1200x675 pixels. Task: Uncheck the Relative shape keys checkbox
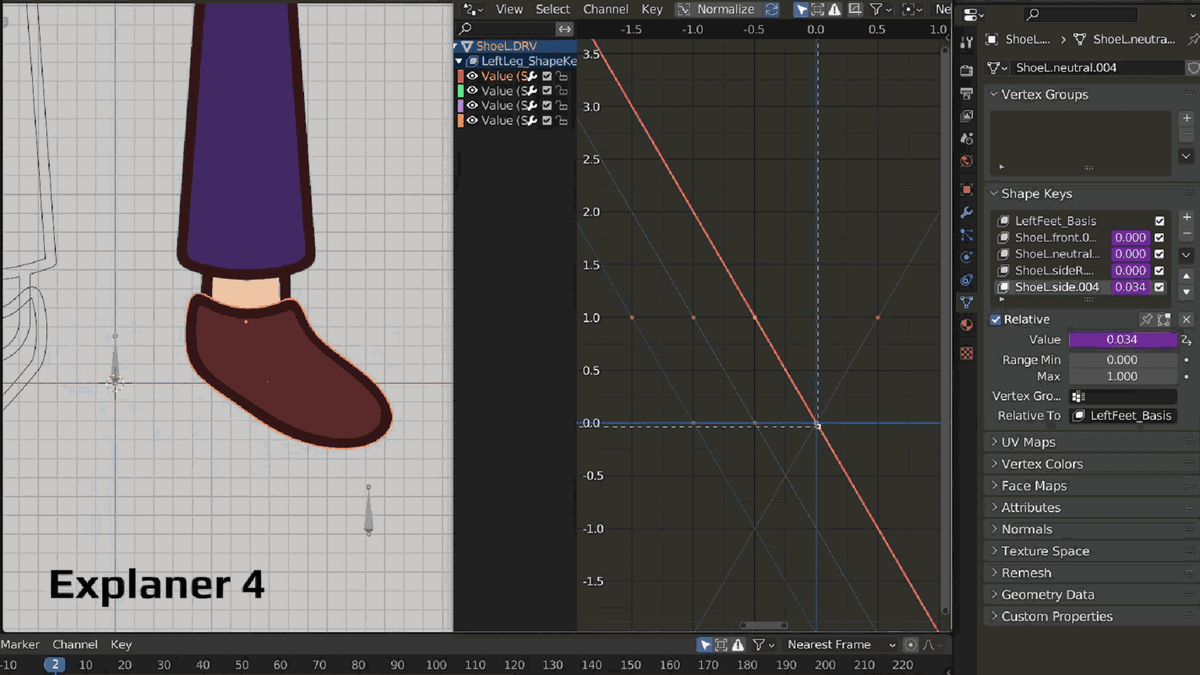996,320
